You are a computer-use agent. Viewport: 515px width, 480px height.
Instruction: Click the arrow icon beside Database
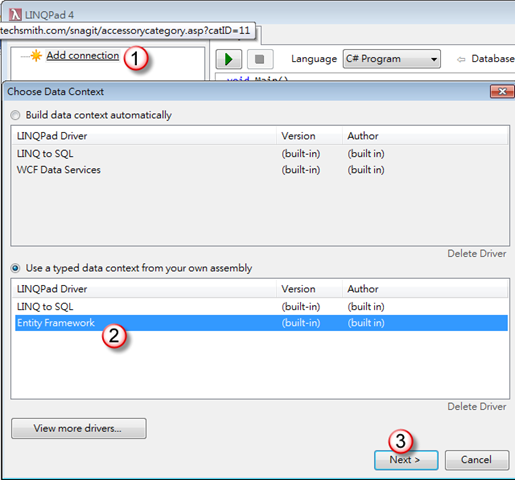461,60
